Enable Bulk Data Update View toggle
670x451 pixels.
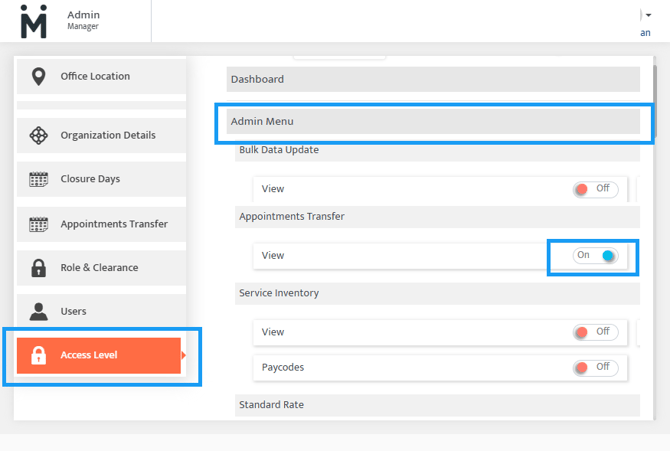(x=595, y=189)
